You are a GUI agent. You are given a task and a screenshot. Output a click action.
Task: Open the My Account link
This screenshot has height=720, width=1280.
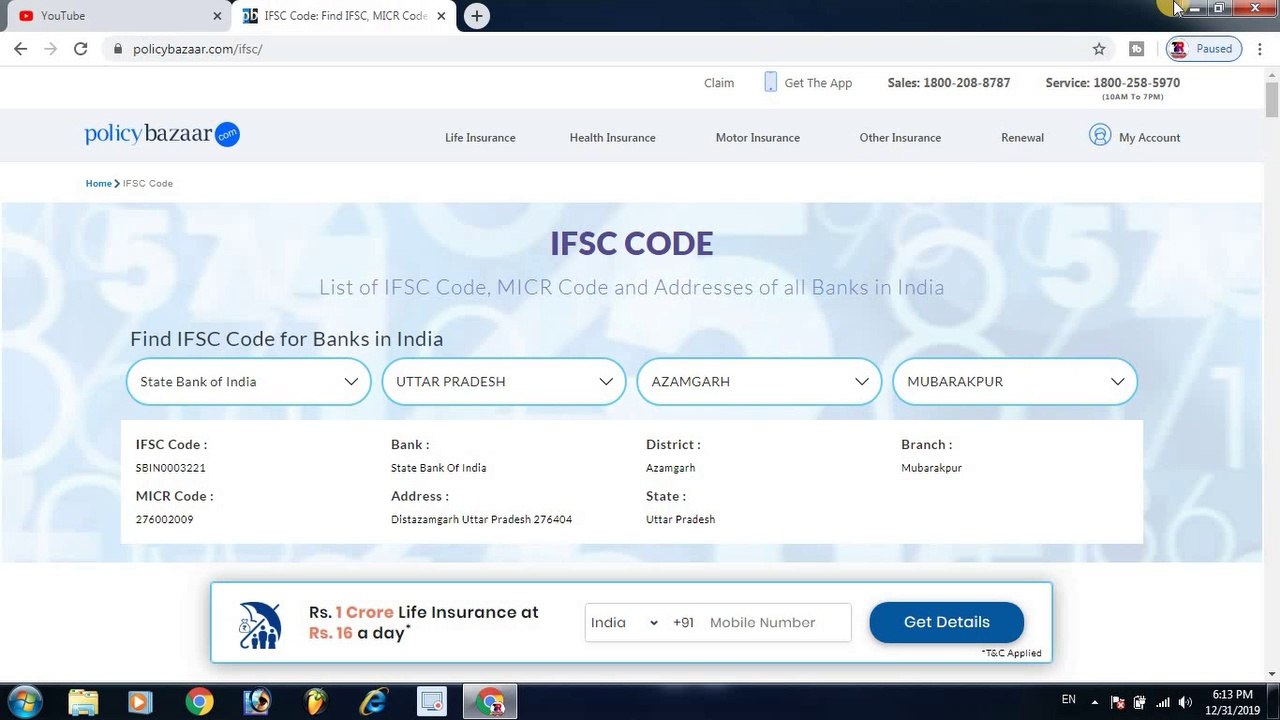coord(1149,138)
